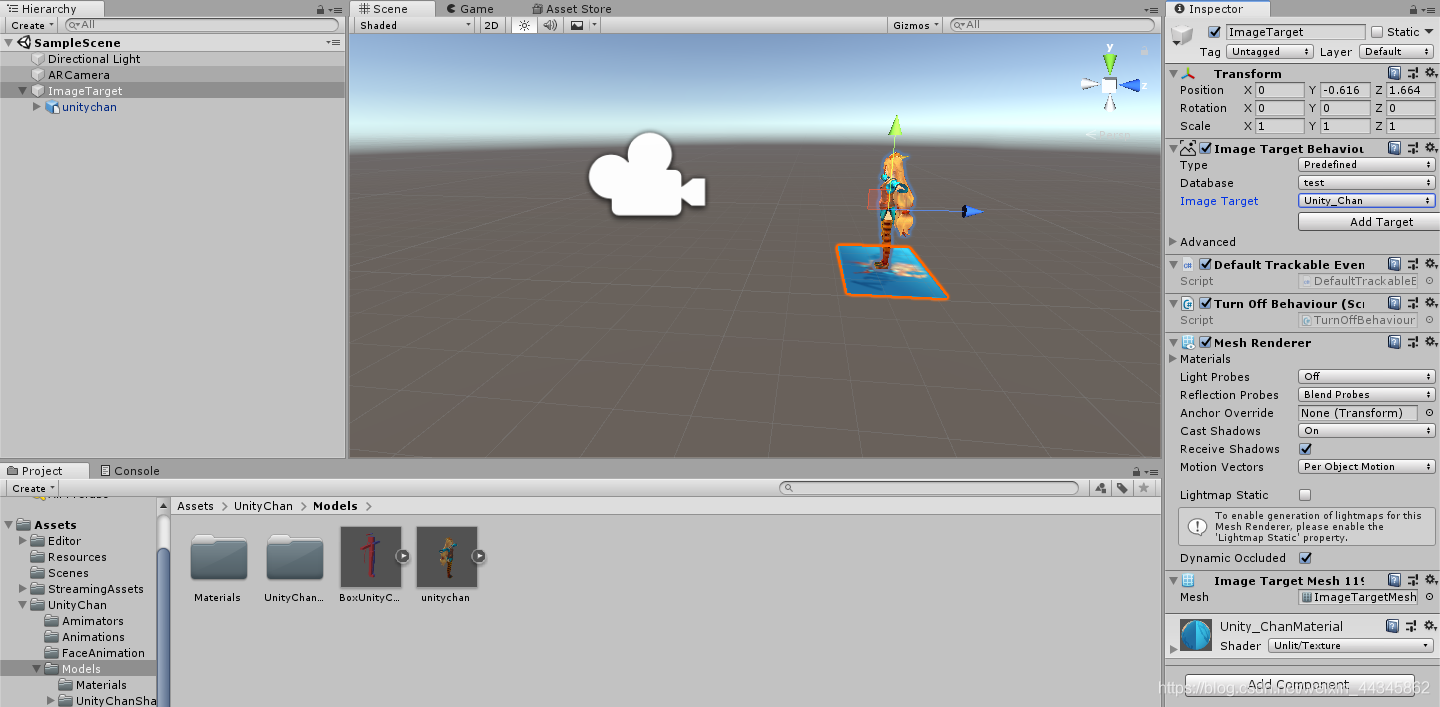Switch to the Console tab
This screenshot has width=1440, height=707.
[x=130, y=471]
